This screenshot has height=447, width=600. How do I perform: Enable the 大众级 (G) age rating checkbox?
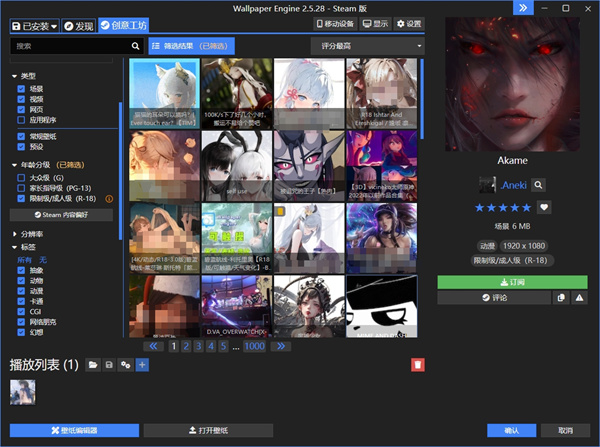[x=21, y=178]
